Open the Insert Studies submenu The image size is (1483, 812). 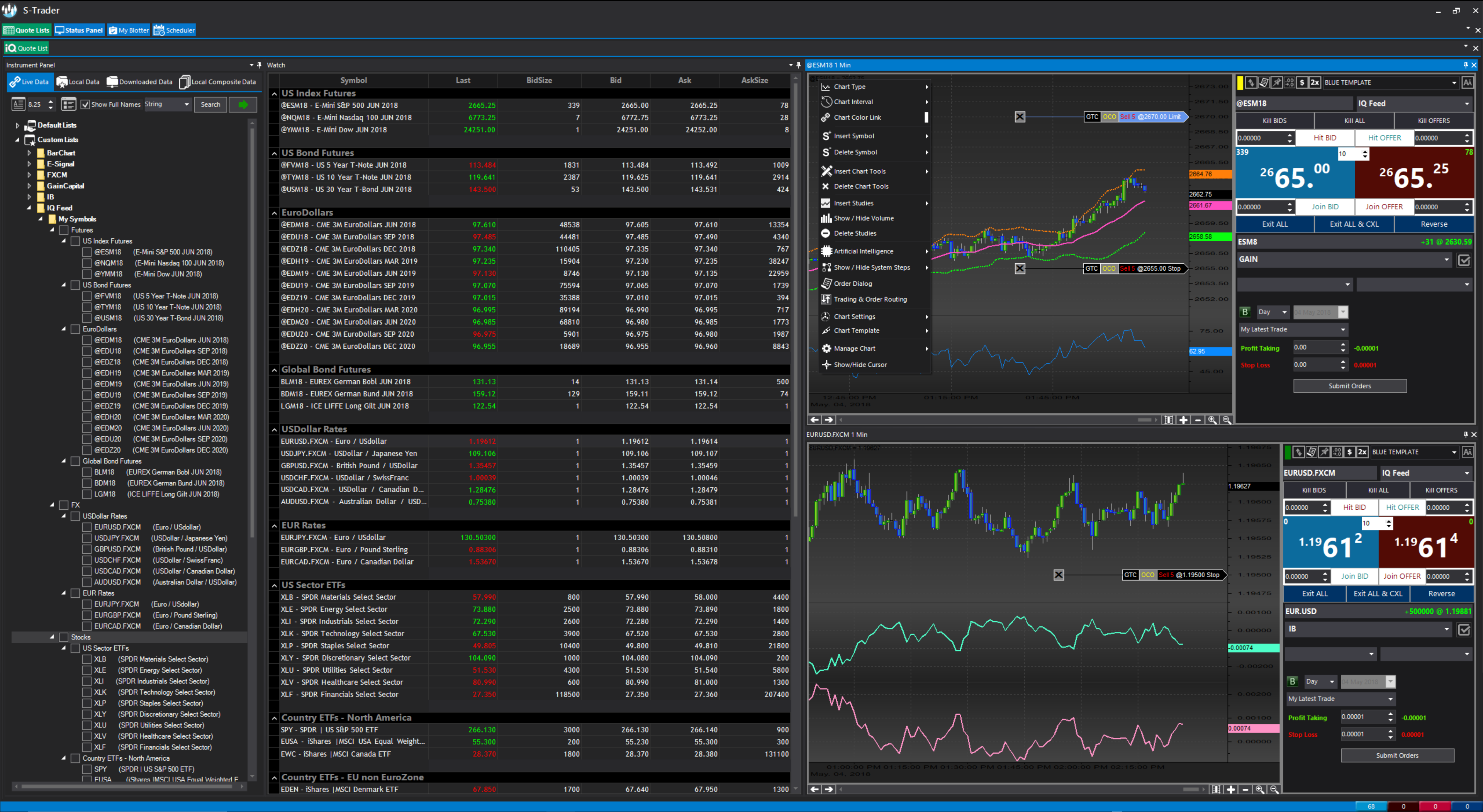[874, 203]
